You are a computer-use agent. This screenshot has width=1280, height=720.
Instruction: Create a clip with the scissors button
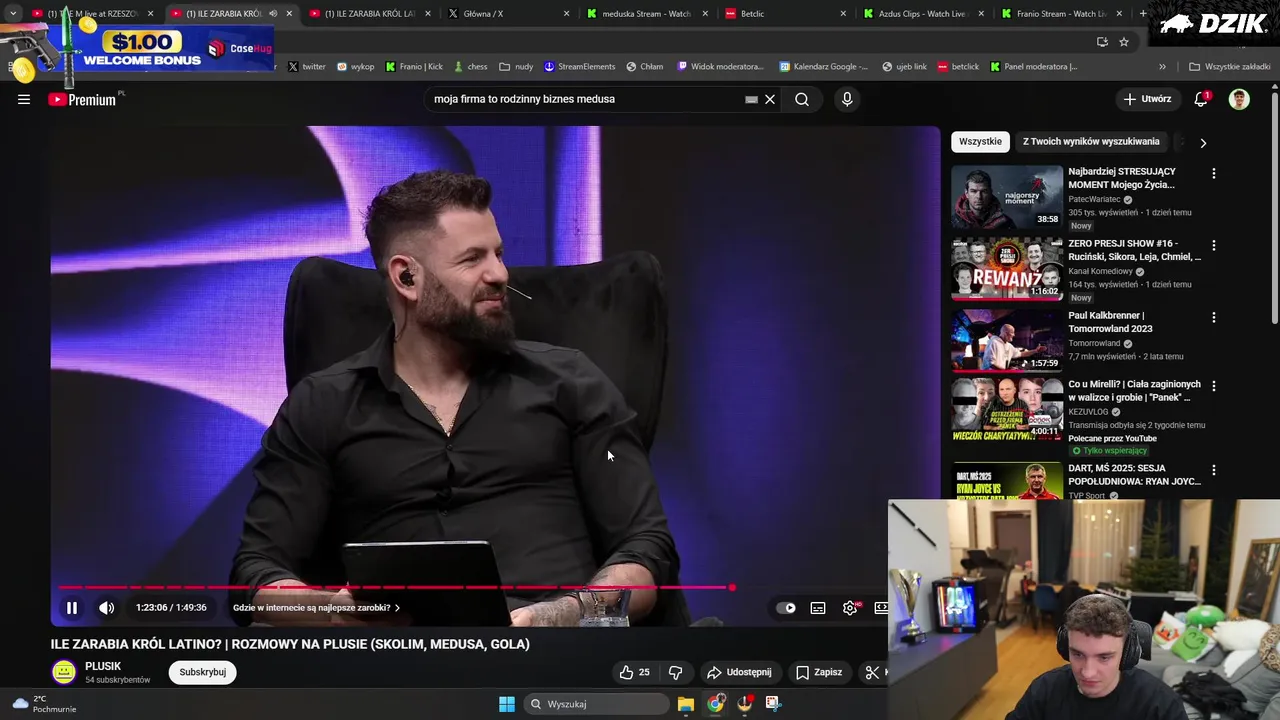coord(873,672)
